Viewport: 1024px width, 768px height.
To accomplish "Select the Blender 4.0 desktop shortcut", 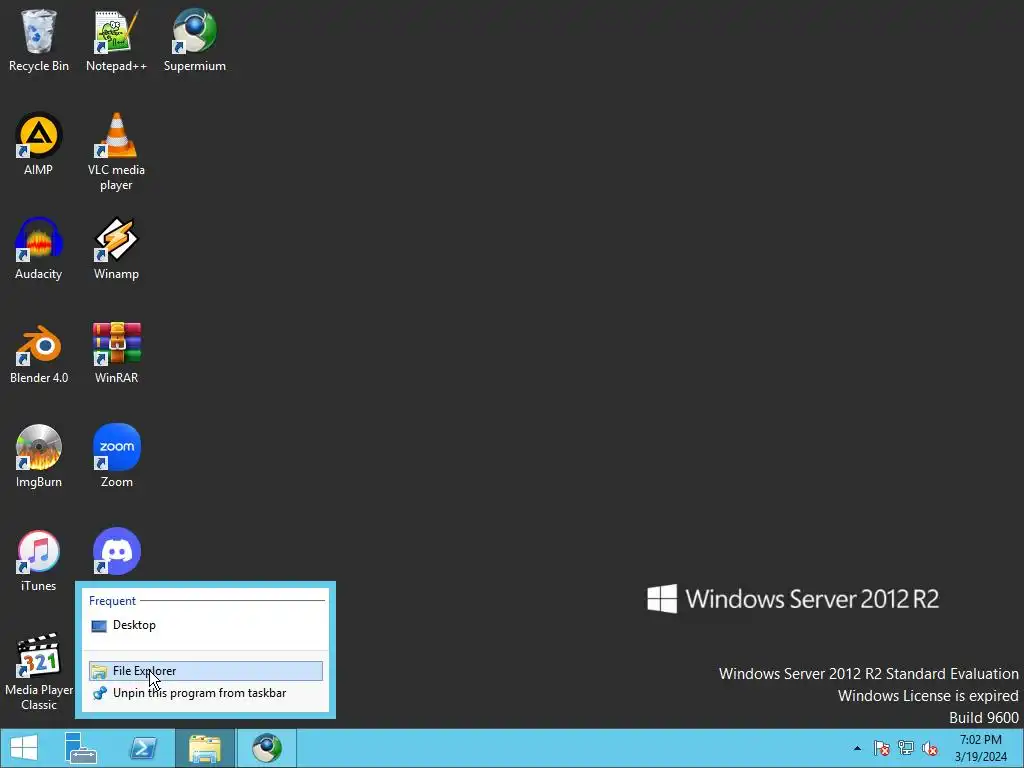I will click(x=39, y=353).
